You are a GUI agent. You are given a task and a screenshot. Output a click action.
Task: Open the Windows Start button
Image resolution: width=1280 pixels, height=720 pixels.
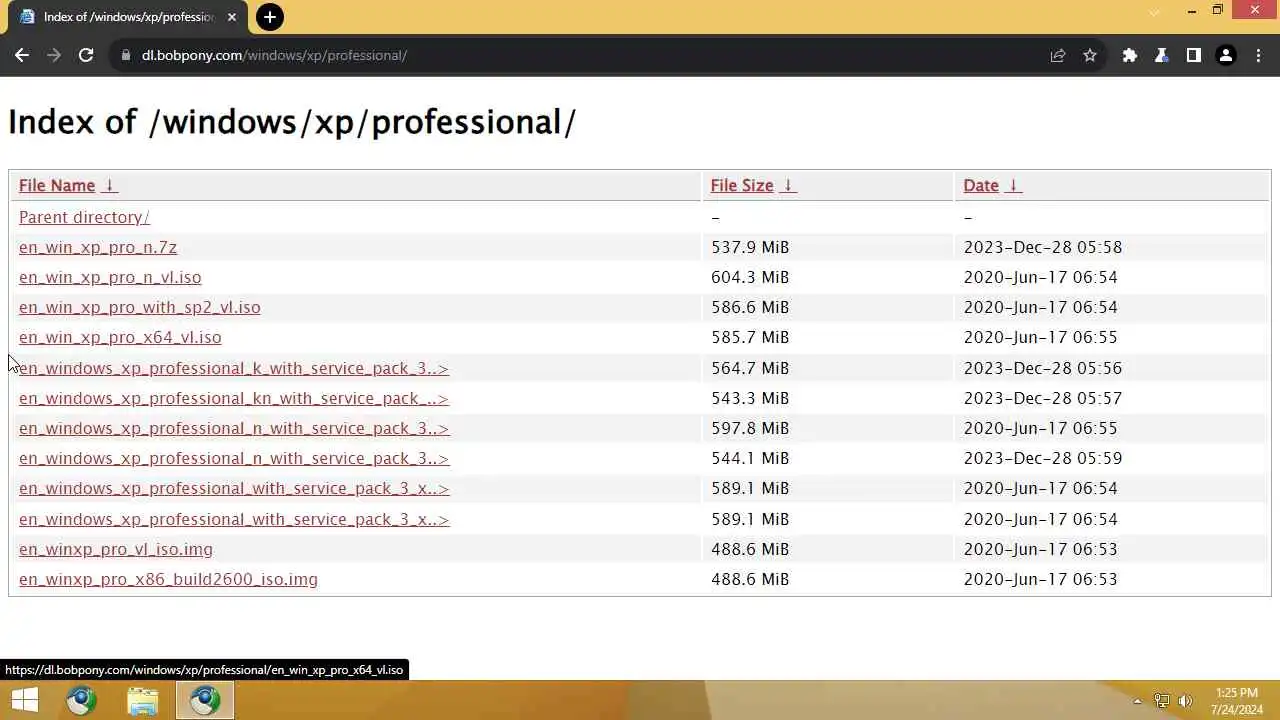tap(24, 701)
